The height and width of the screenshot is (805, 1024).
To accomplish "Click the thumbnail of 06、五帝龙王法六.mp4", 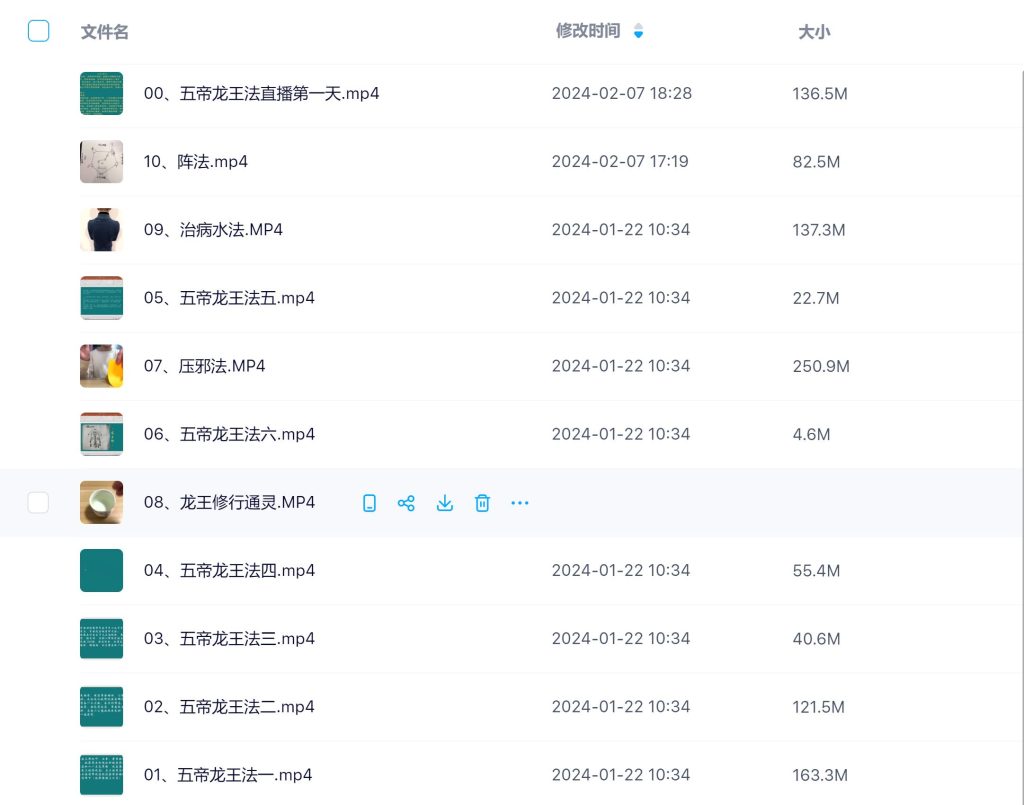I will (x=101, y=434).
